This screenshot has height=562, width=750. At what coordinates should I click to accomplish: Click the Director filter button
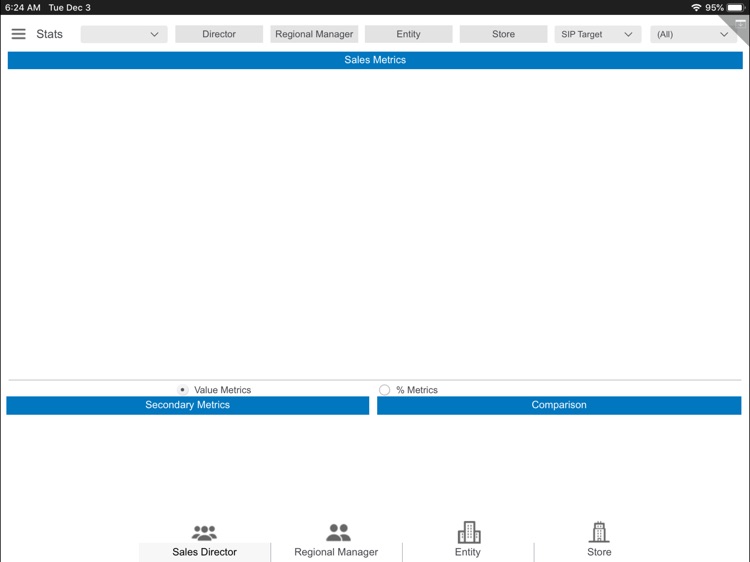pos(219,34)
